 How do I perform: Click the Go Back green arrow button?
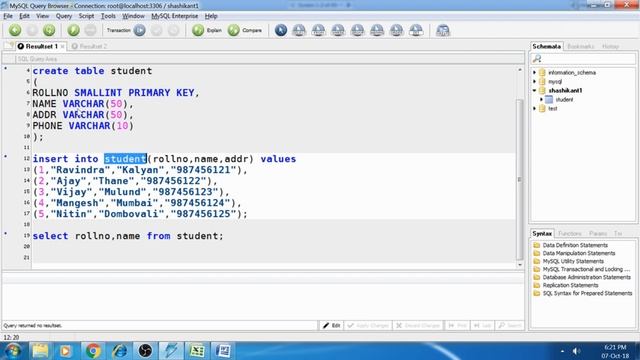click(15, 30)
